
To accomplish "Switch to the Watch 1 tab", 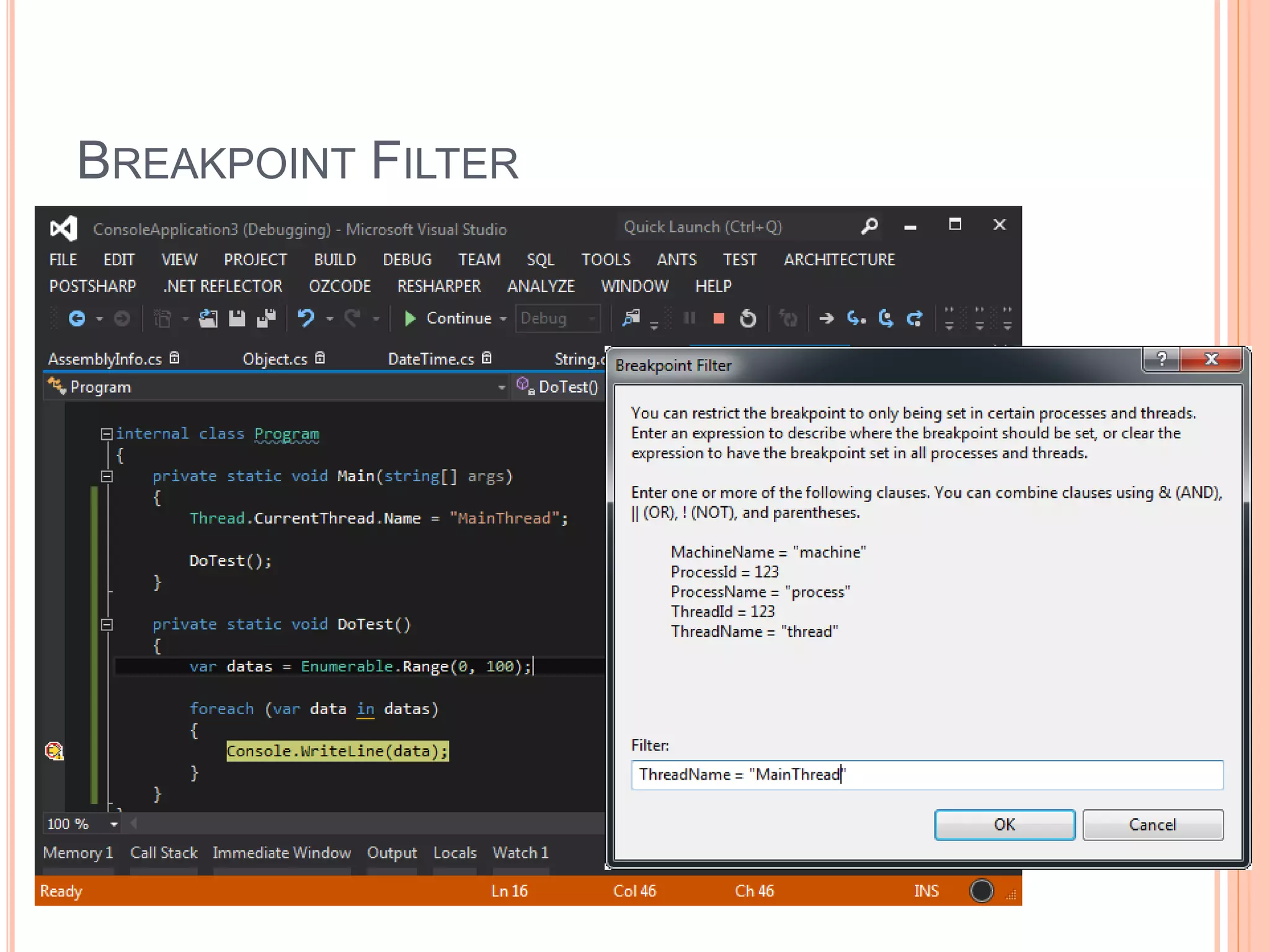I will pos(521,853).
